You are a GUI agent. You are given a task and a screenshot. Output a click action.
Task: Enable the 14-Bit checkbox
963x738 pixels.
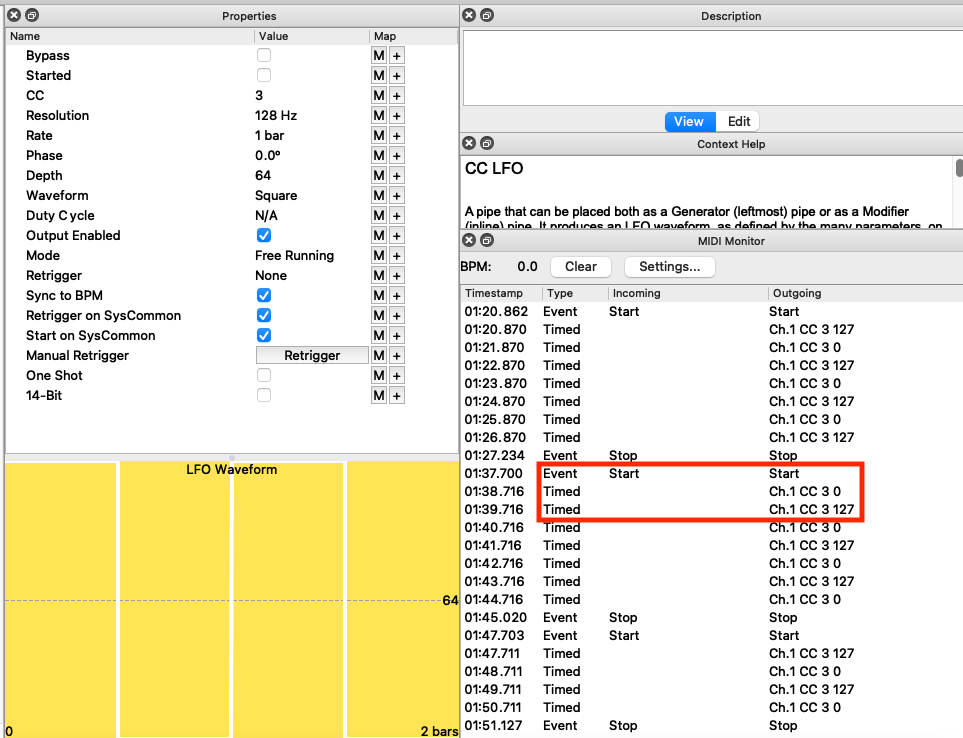[264, 395]
